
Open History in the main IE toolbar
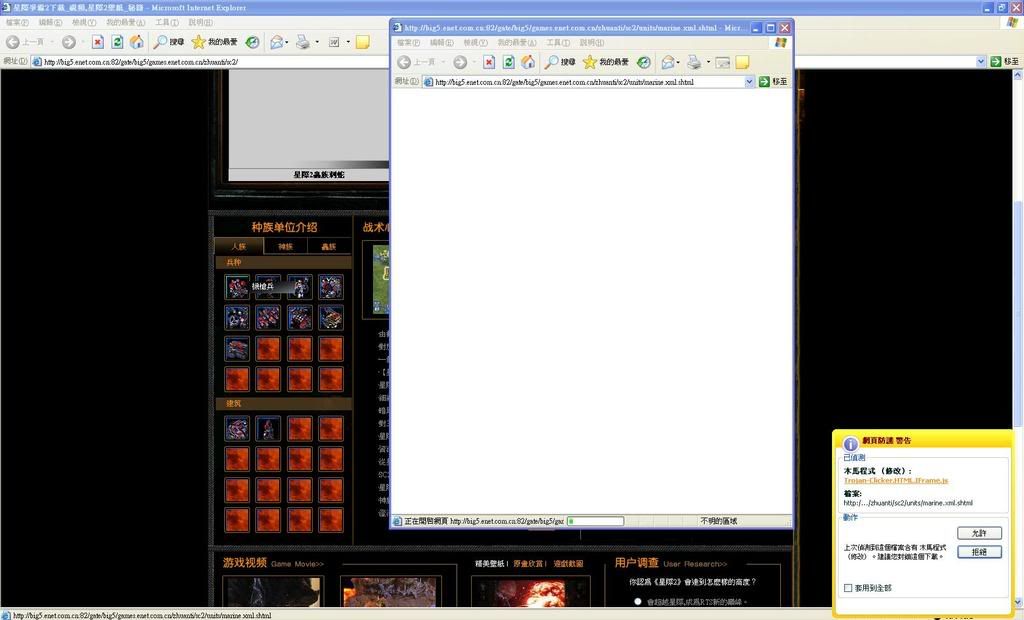[x=252, y=42]
